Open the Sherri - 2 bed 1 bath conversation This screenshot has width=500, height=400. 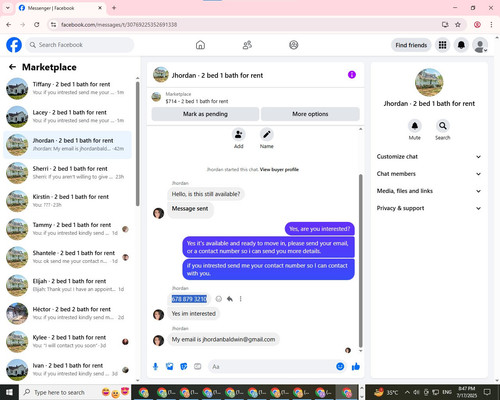[x=68, y=173]
